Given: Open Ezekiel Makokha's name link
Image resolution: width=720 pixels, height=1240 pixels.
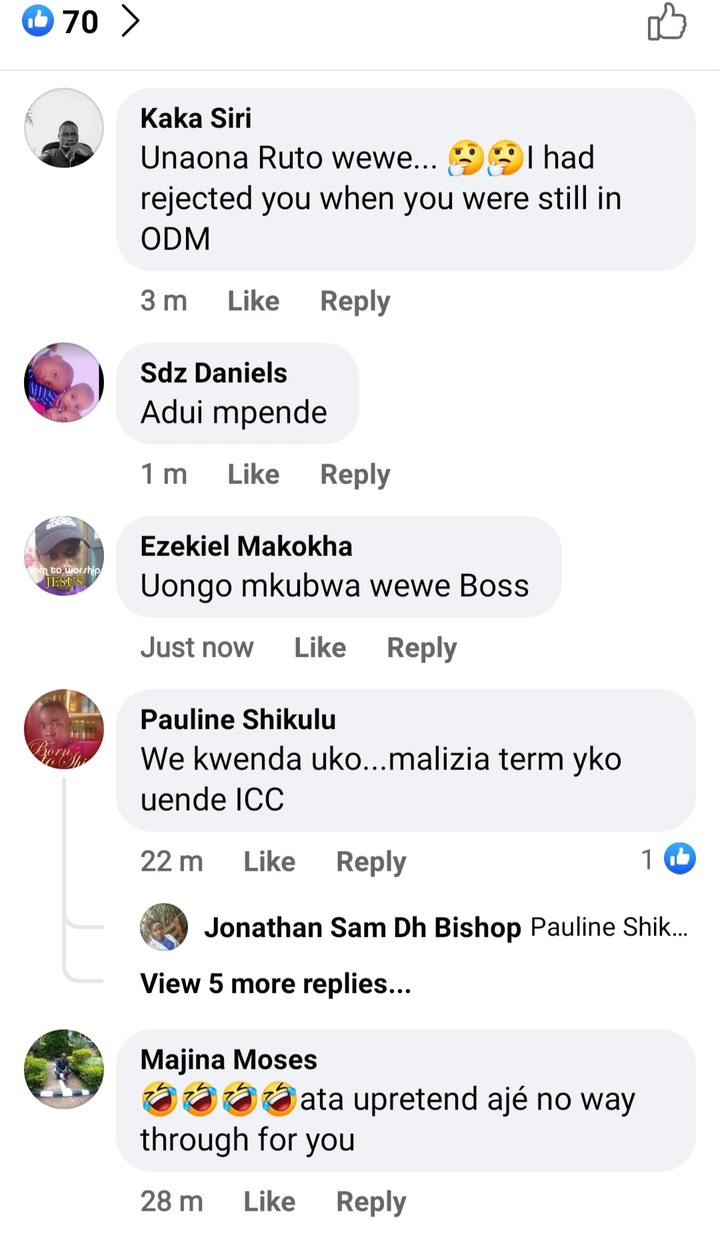Looking at the screenshot, I should coord(246,546).
